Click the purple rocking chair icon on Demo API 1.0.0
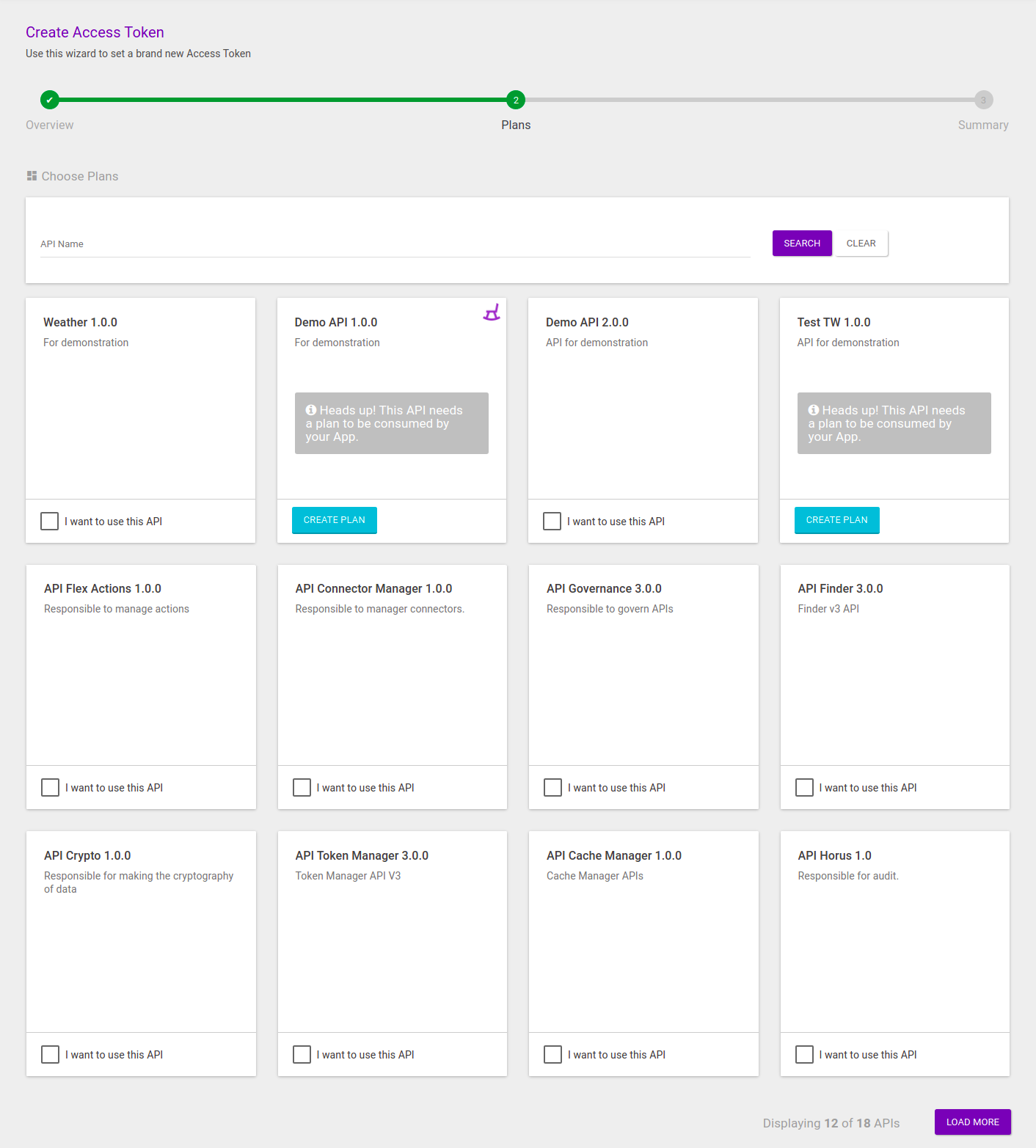This screenshot has width=1036, height=1148. click(x=492, y=312)
